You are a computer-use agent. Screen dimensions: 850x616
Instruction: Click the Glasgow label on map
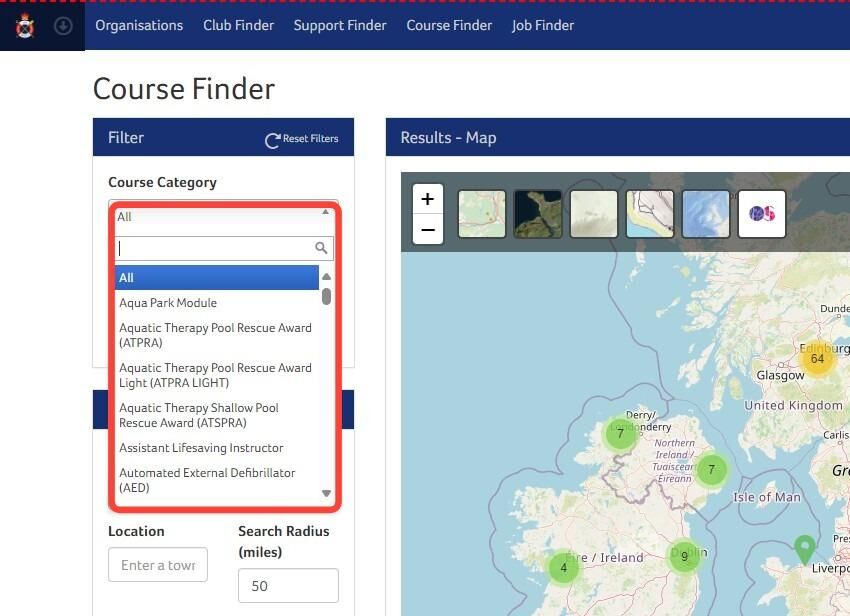point(780,375)
